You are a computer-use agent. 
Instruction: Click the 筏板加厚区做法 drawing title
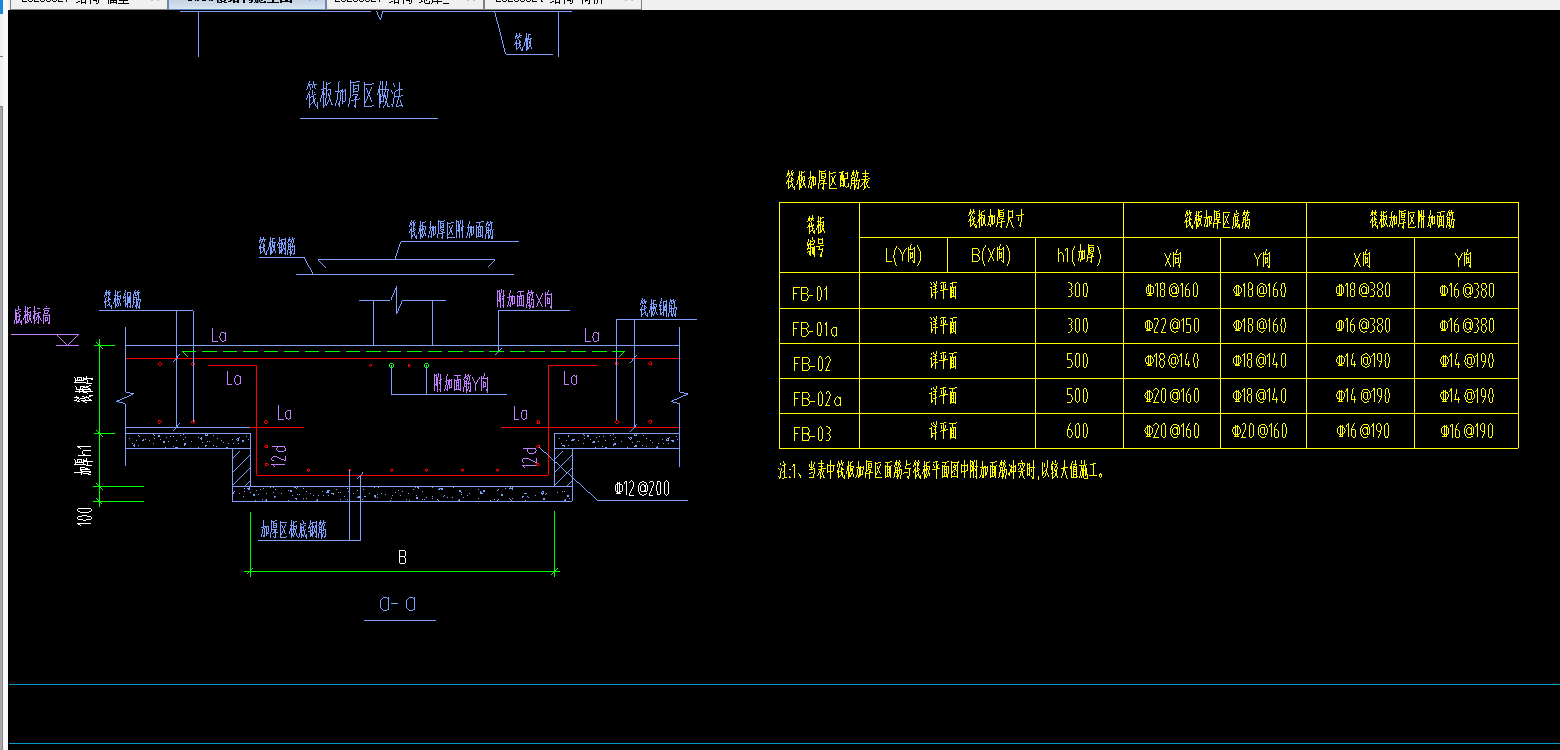(x=354, y=96)
